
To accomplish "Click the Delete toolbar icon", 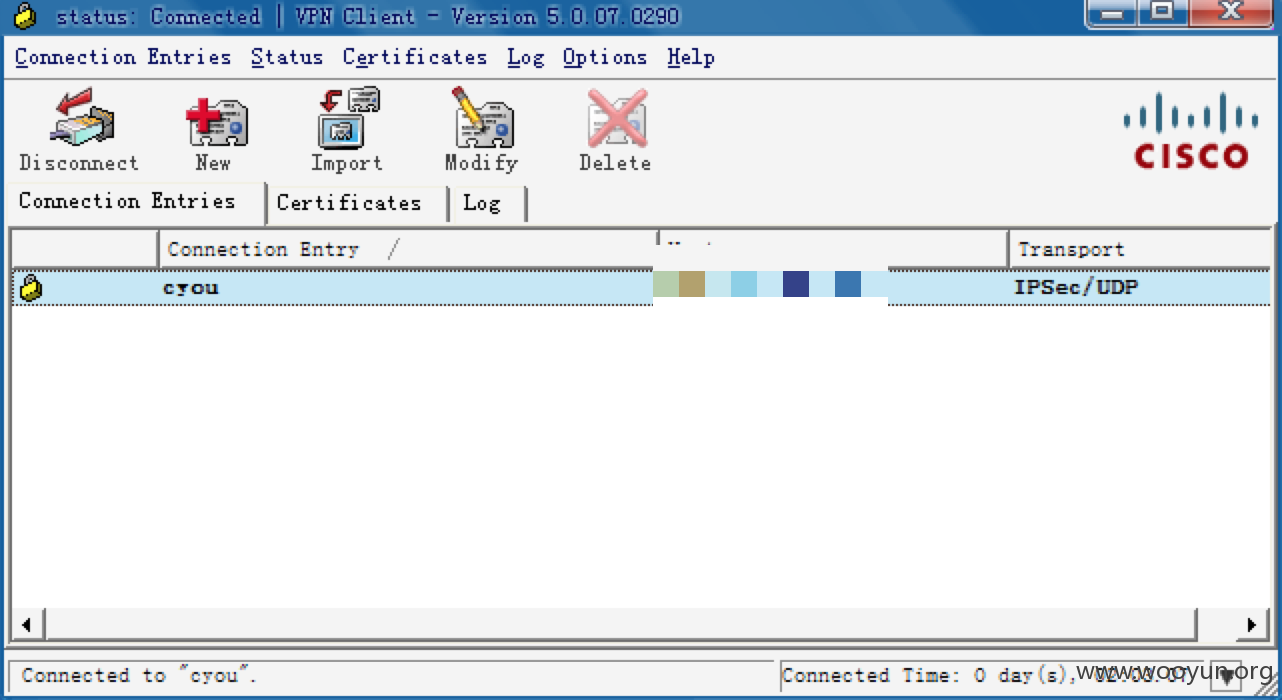I will 615,130.
